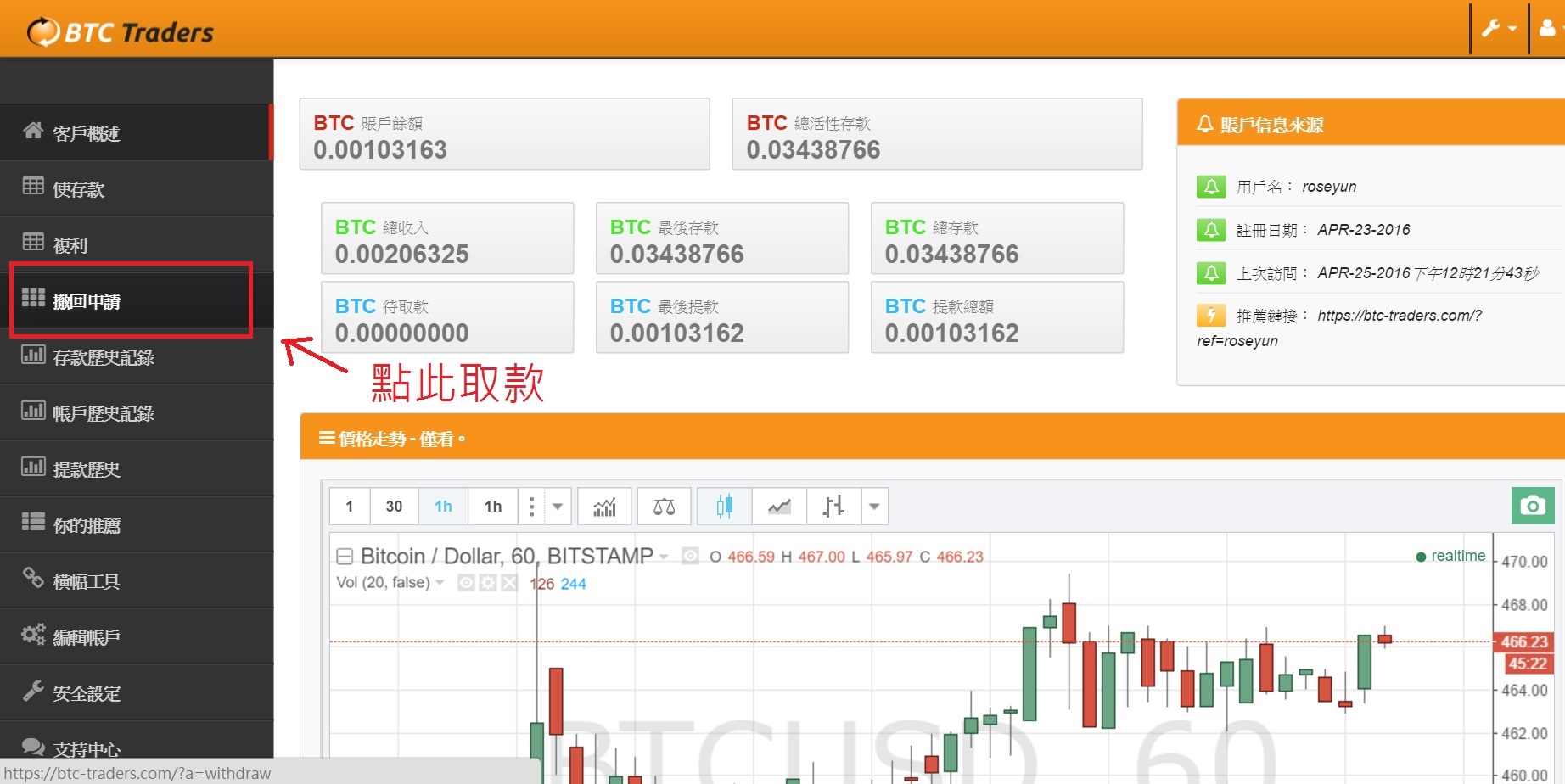Click bell icon beside 用戶名 roseyun
1565x784 pixels.
coord(1211,187)
